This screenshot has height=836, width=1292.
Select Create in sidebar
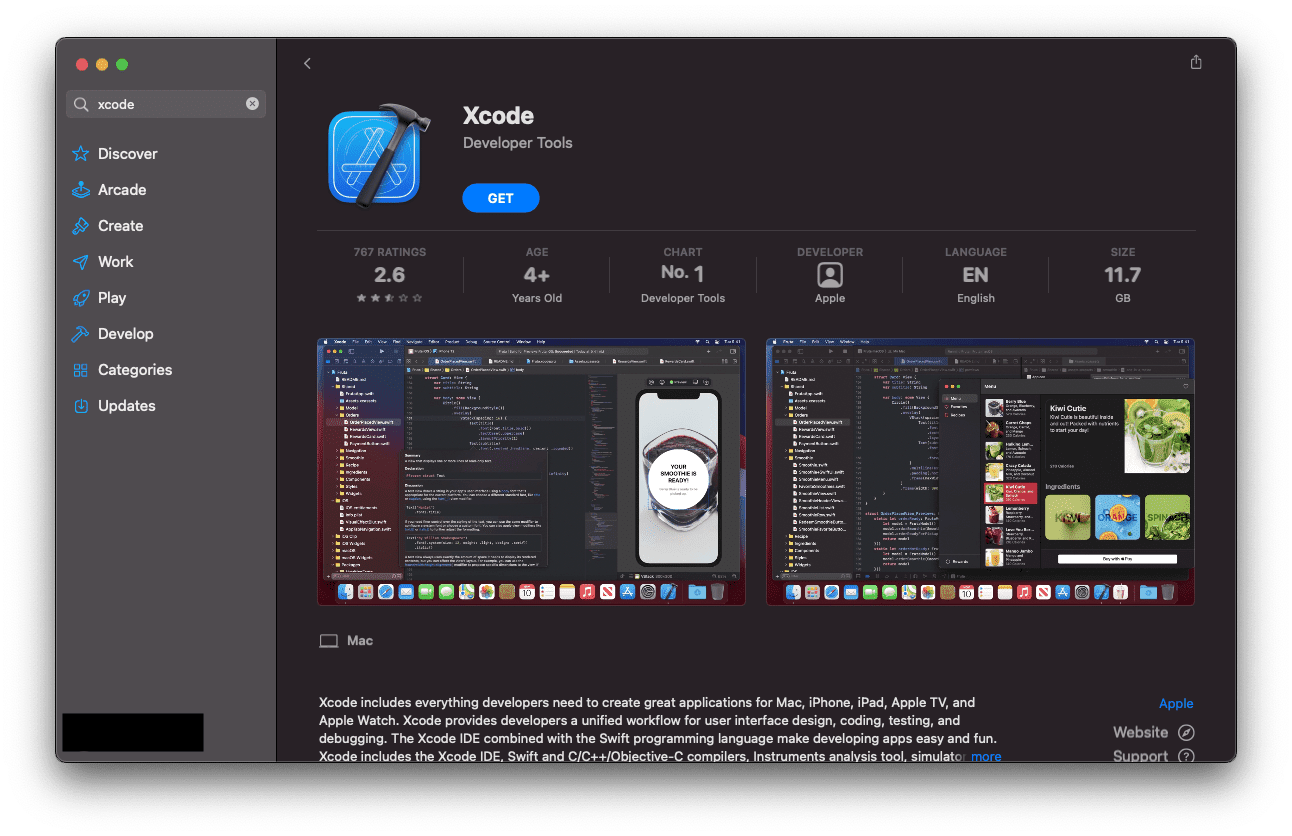point(120,226)
